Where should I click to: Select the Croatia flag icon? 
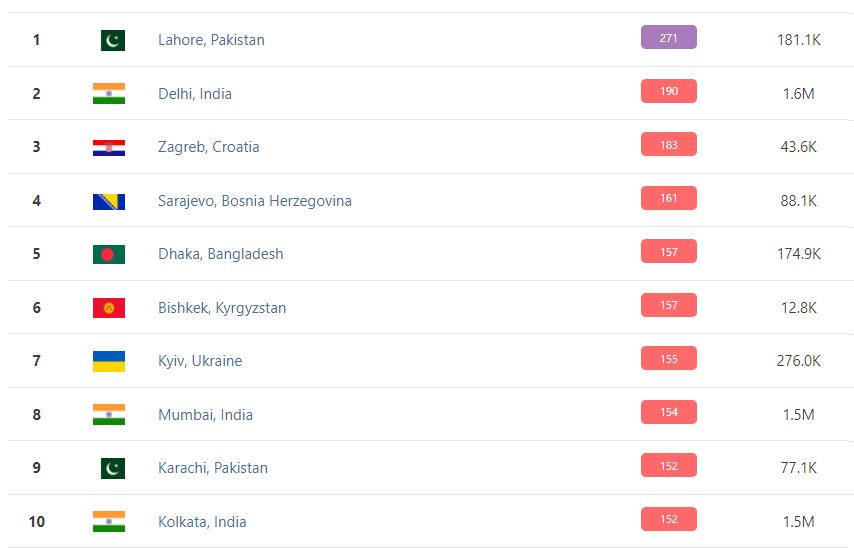tap(109, 147)
